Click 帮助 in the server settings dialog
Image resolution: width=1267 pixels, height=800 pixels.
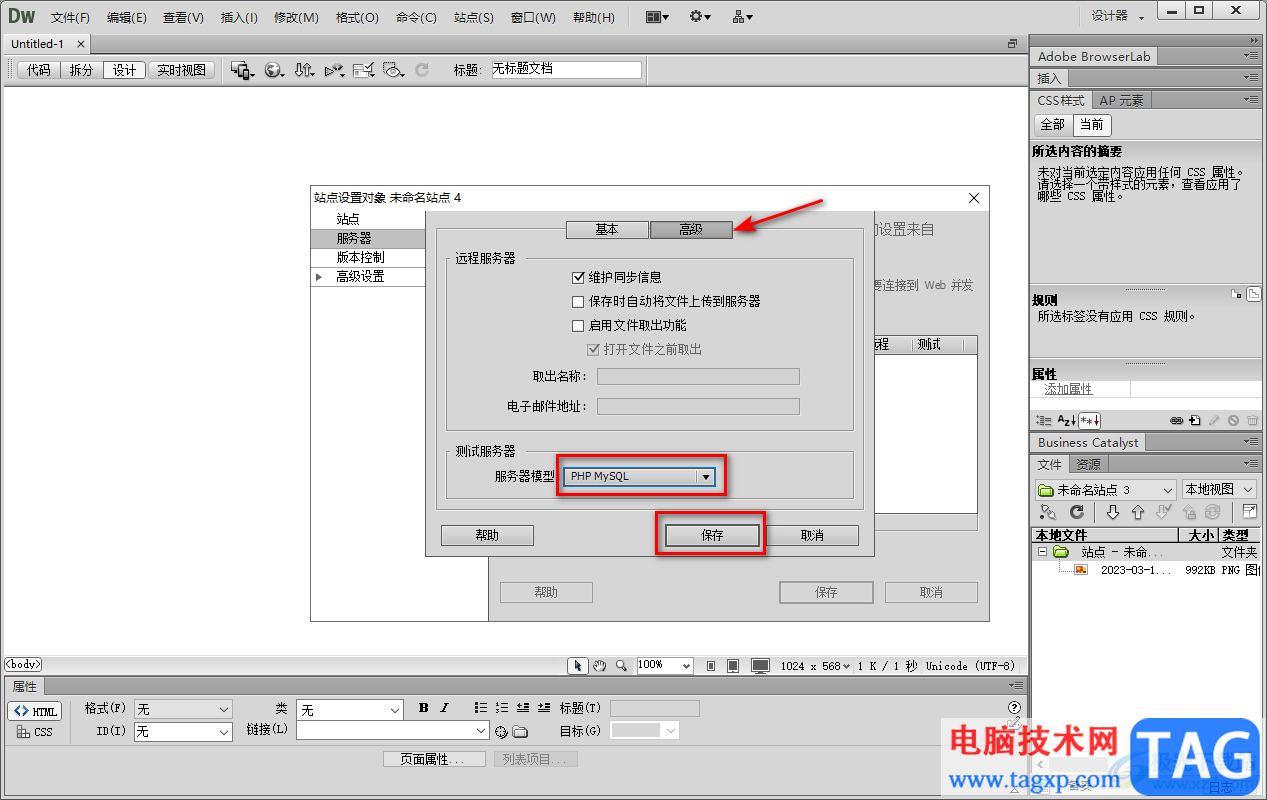pyautogui.click(x=487, y=535)
